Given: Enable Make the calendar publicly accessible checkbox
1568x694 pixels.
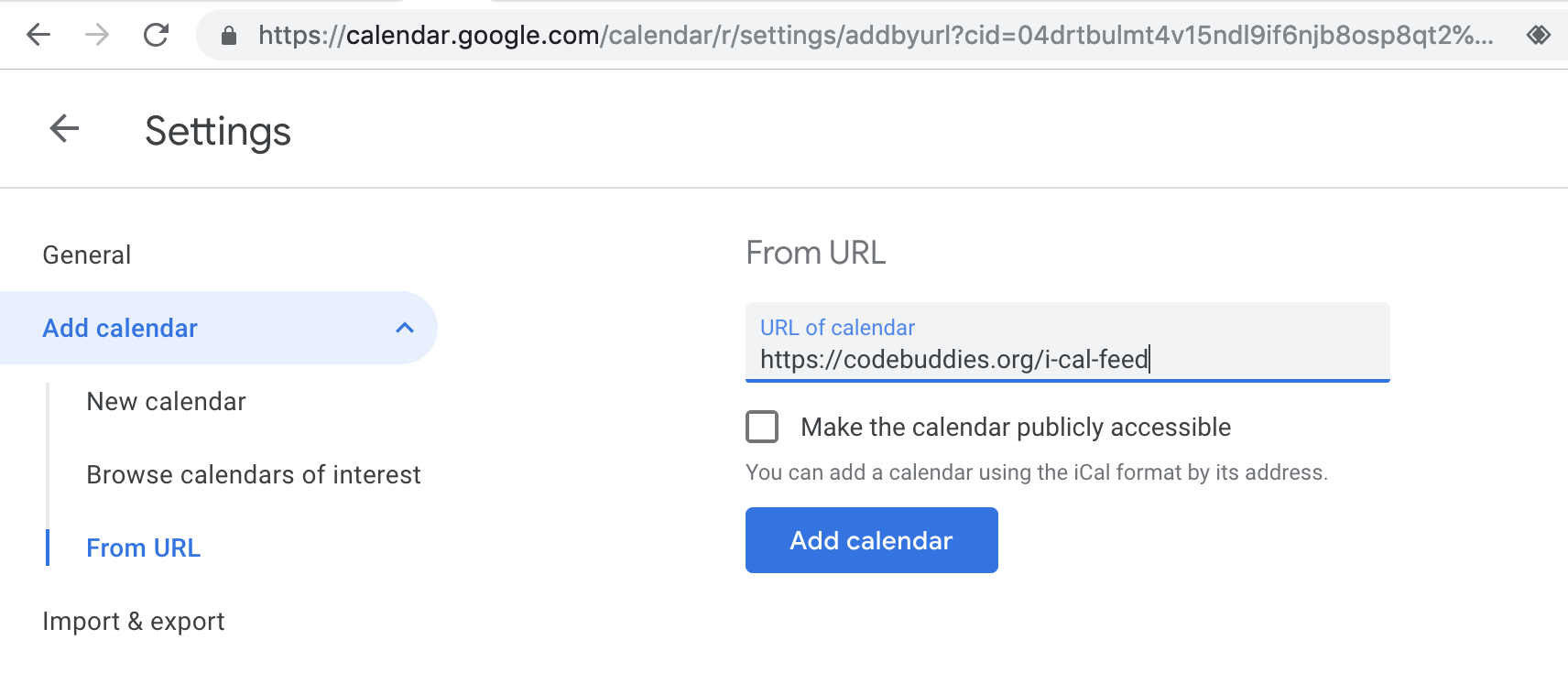Looking at the screenshot, I should tap(762, 427).
